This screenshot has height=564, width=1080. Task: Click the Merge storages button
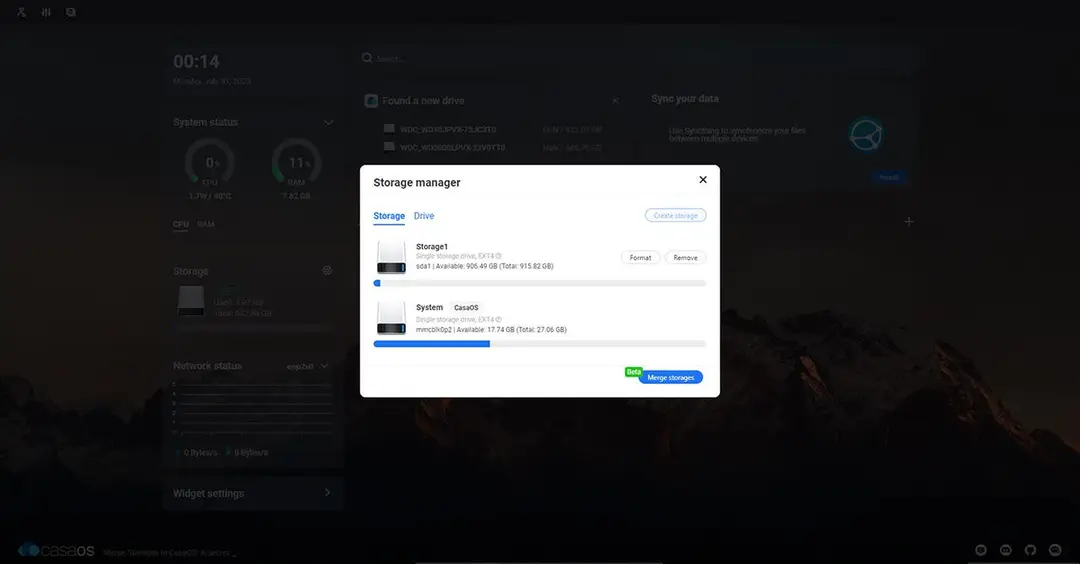(670, 377)
